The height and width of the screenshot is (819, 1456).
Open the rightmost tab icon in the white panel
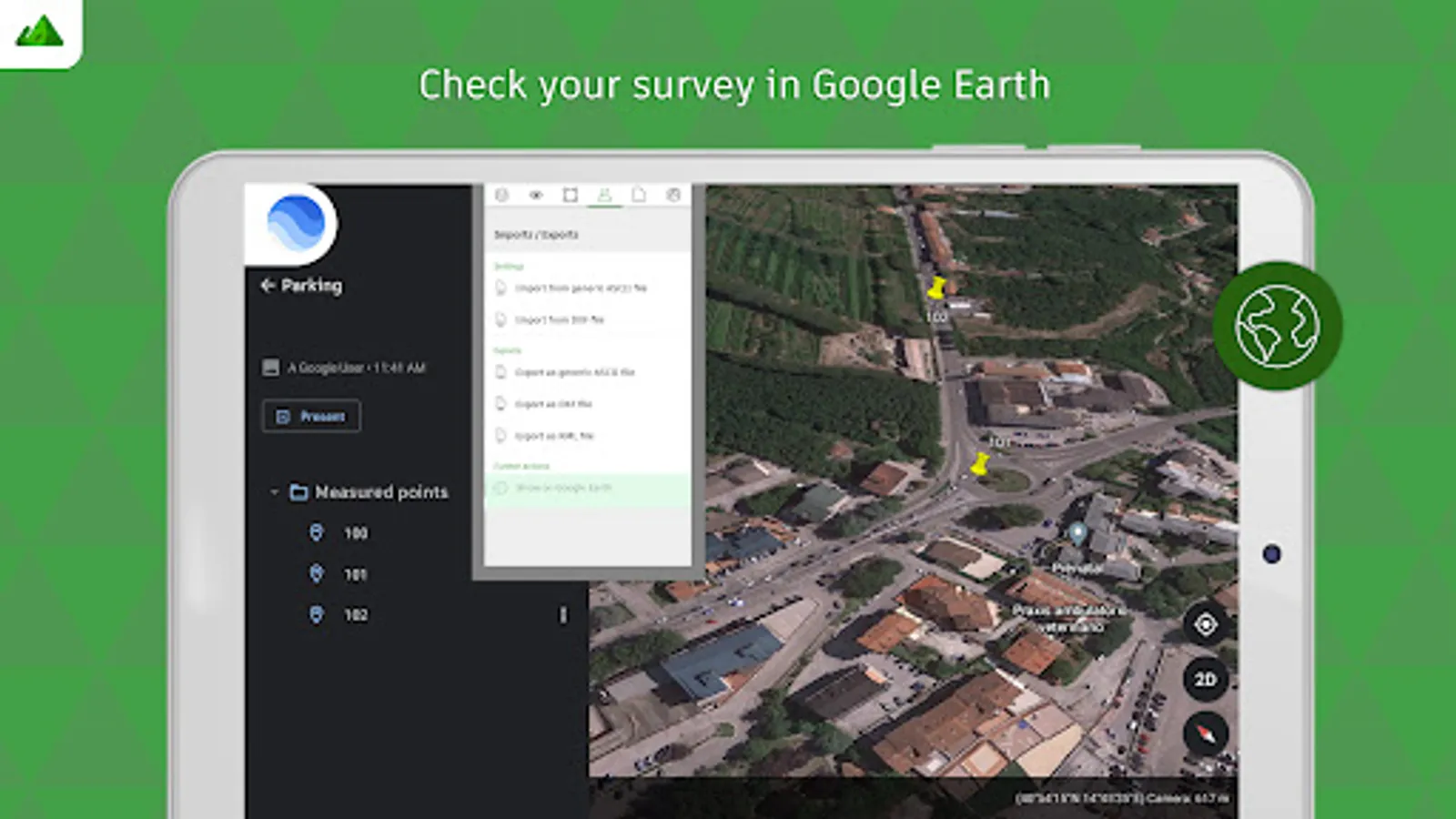(673, 195)
